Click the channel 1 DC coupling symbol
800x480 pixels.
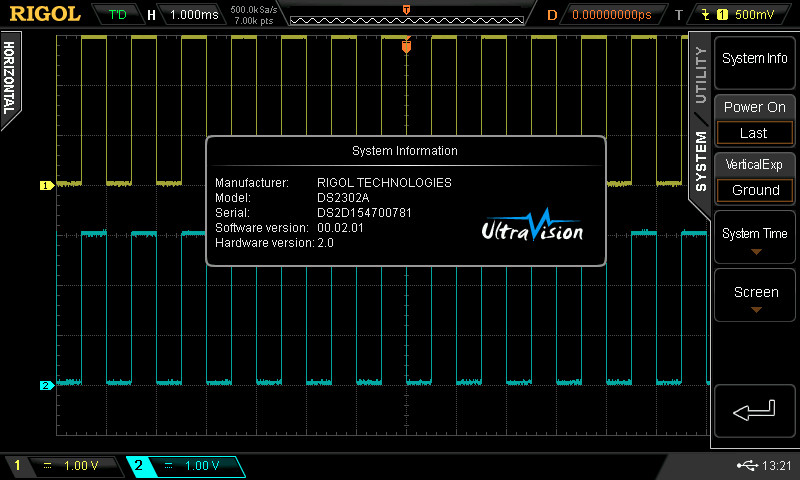coord(47,465)
